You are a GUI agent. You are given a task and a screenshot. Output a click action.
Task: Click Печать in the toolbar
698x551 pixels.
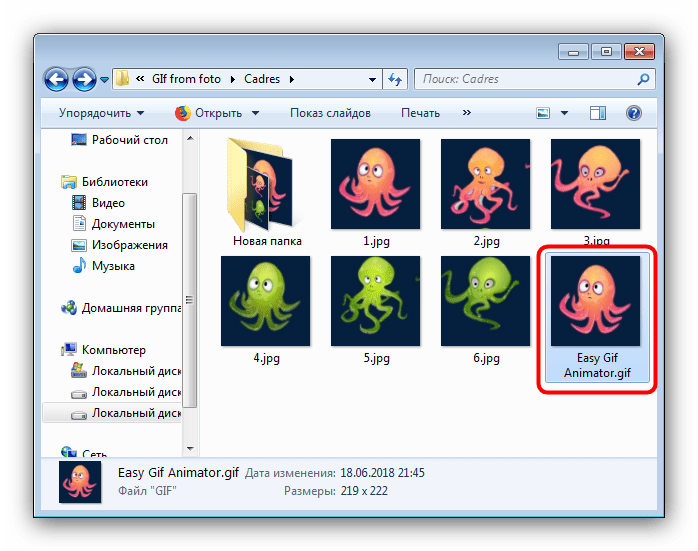420,113
